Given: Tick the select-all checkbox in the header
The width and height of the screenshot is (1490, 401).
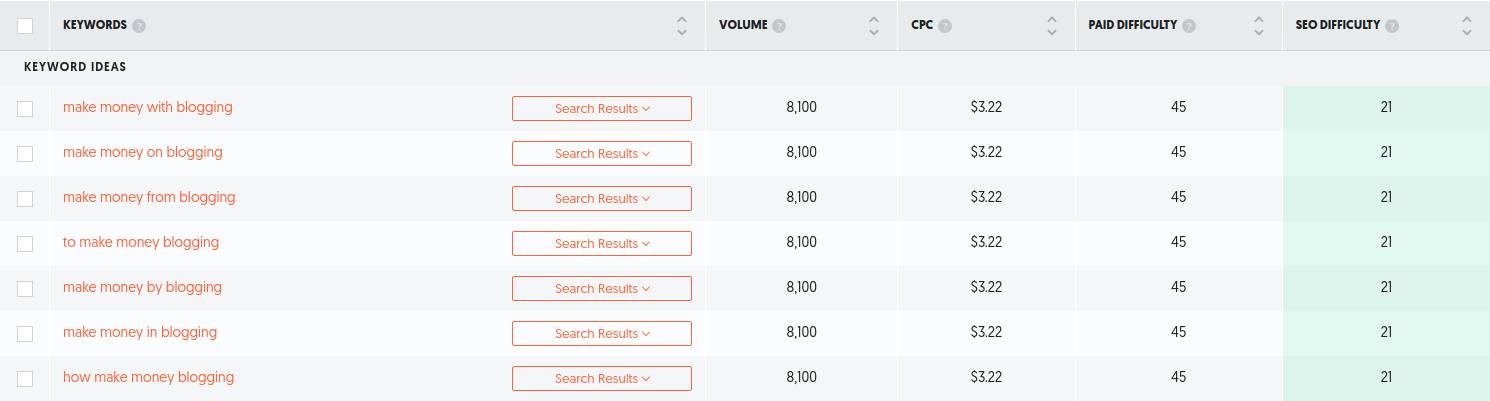Looking at the screenshot, I should pos(25,26).
